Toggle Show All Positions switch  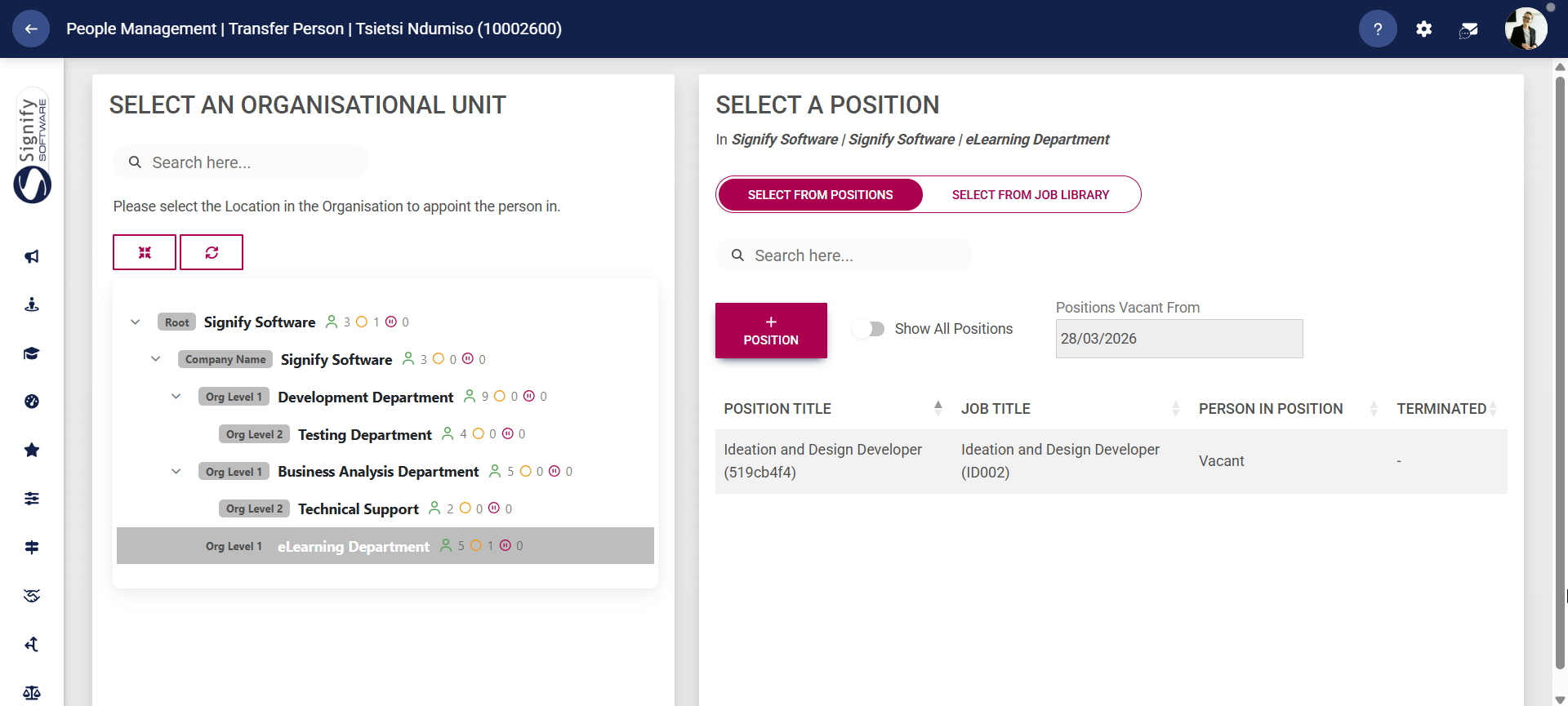[868, 329]
